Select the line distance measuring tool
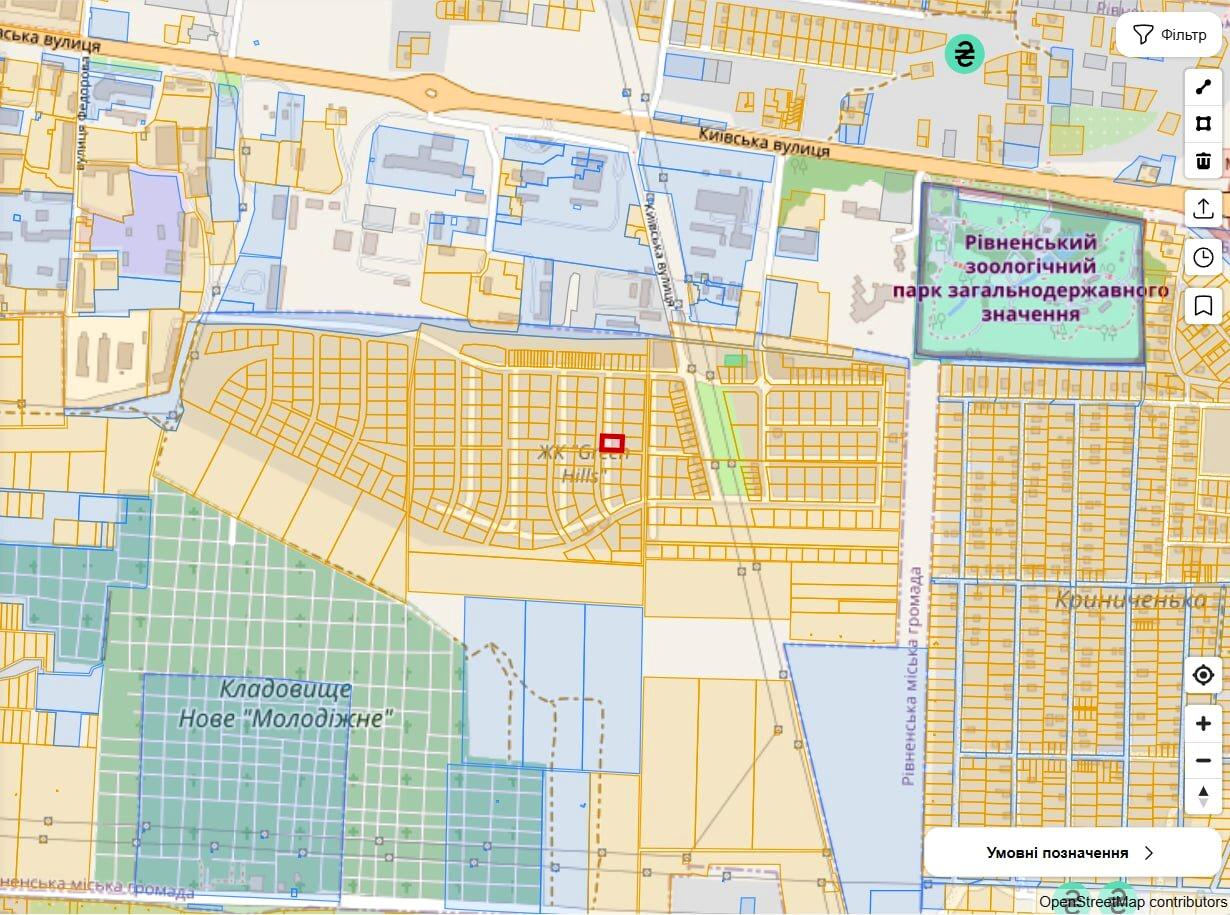Image resolution: width=1230 pixels, height=915 pixels. [x=1203, y=88]
